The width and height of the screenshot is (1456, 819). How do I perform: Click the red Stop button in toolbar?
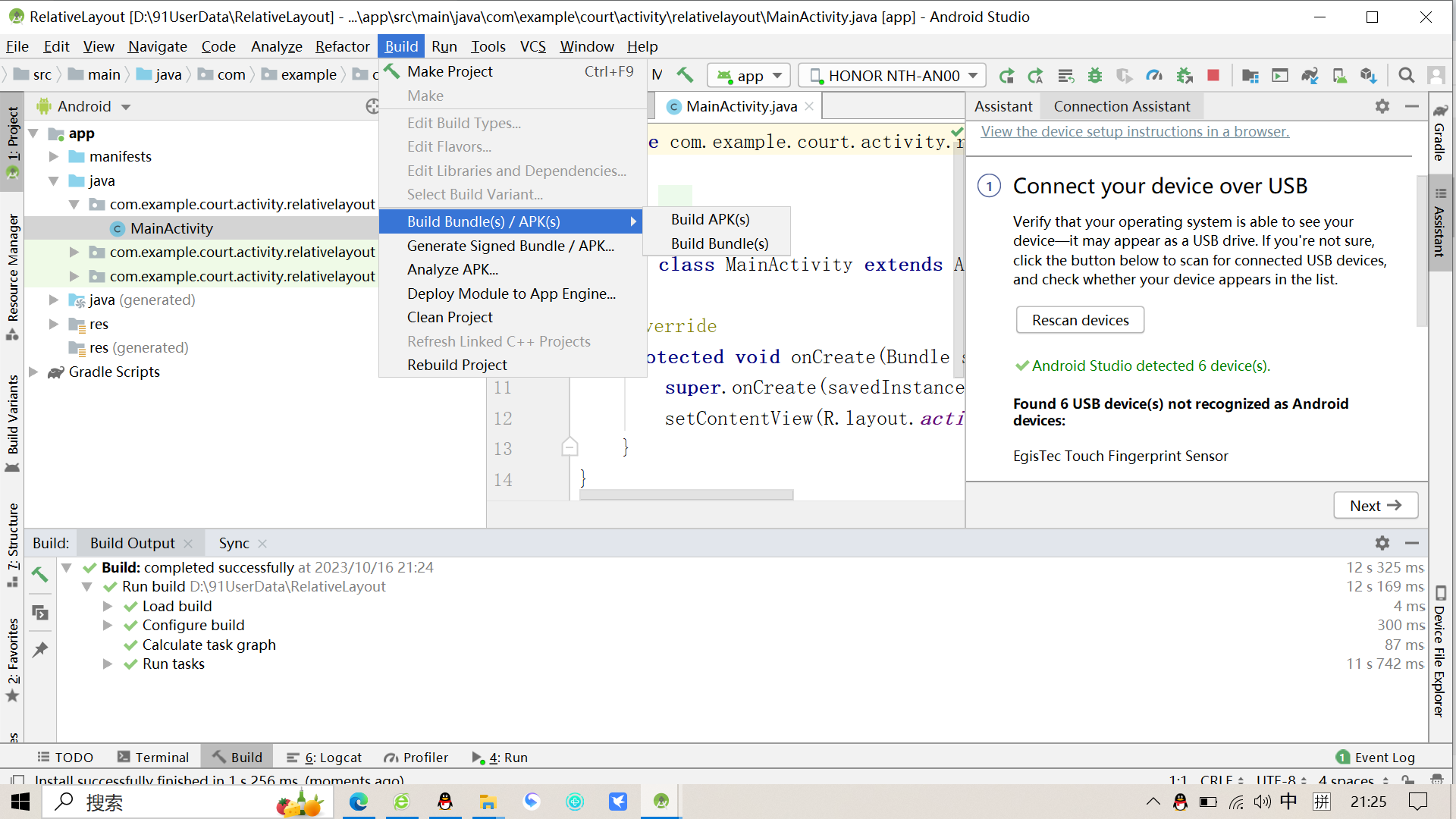point(1213,75)
